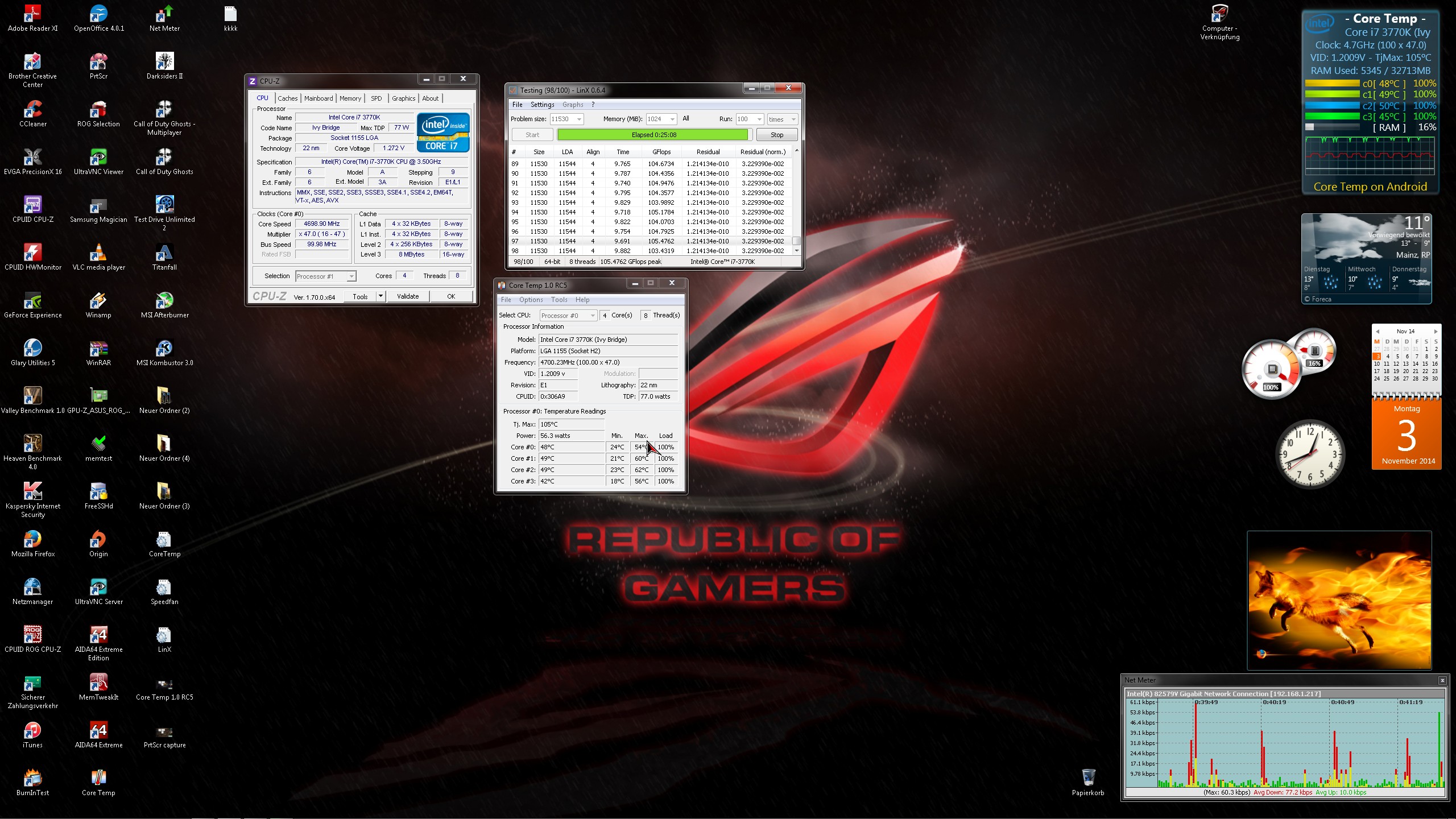Click the Foreca link in weather gadget

click(1318, 299)
